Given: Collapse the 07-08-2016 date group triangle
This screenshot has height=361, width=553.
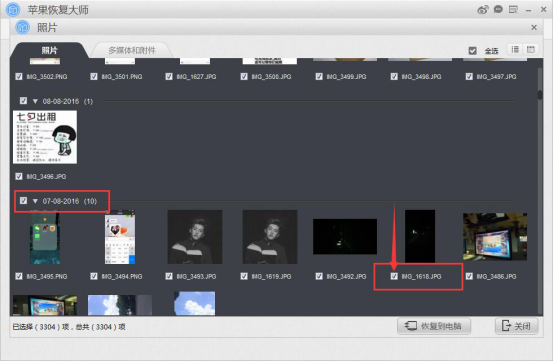Looking at the screenshot, I should click(35, 201).
